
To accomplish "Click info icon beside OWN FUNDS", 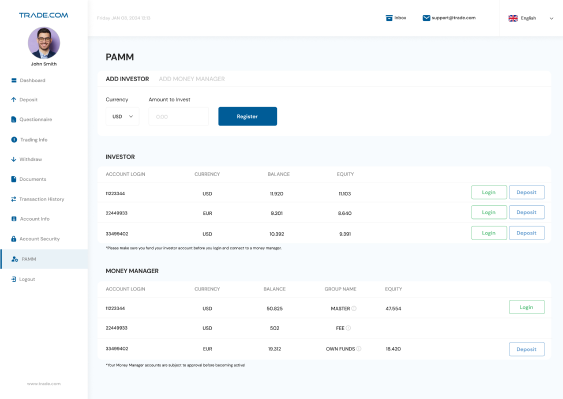I will pos(359,349).
